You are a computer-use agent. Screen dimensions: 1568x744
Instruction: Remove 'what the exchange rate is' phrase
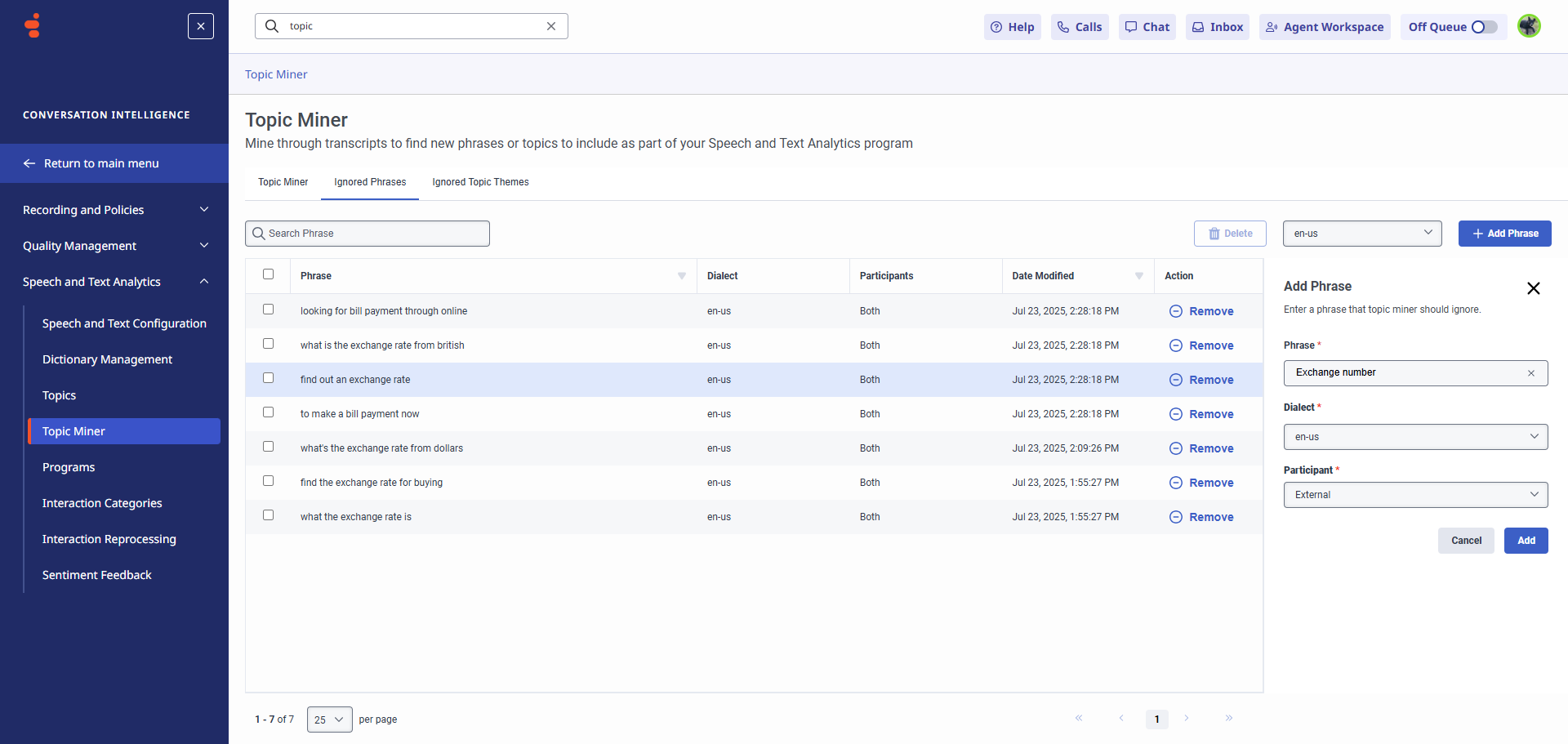tap(1201, 517)
